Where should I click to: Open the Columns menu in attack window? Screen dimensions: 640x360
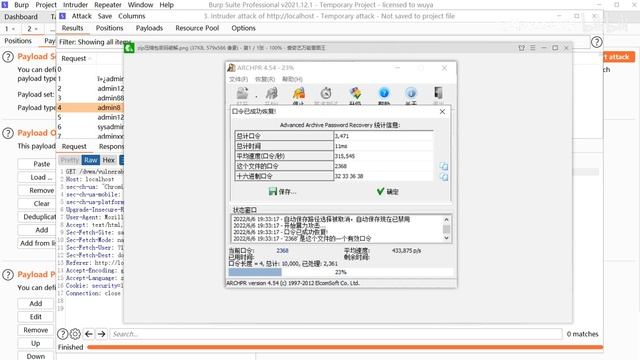click(x=131, y=16)
